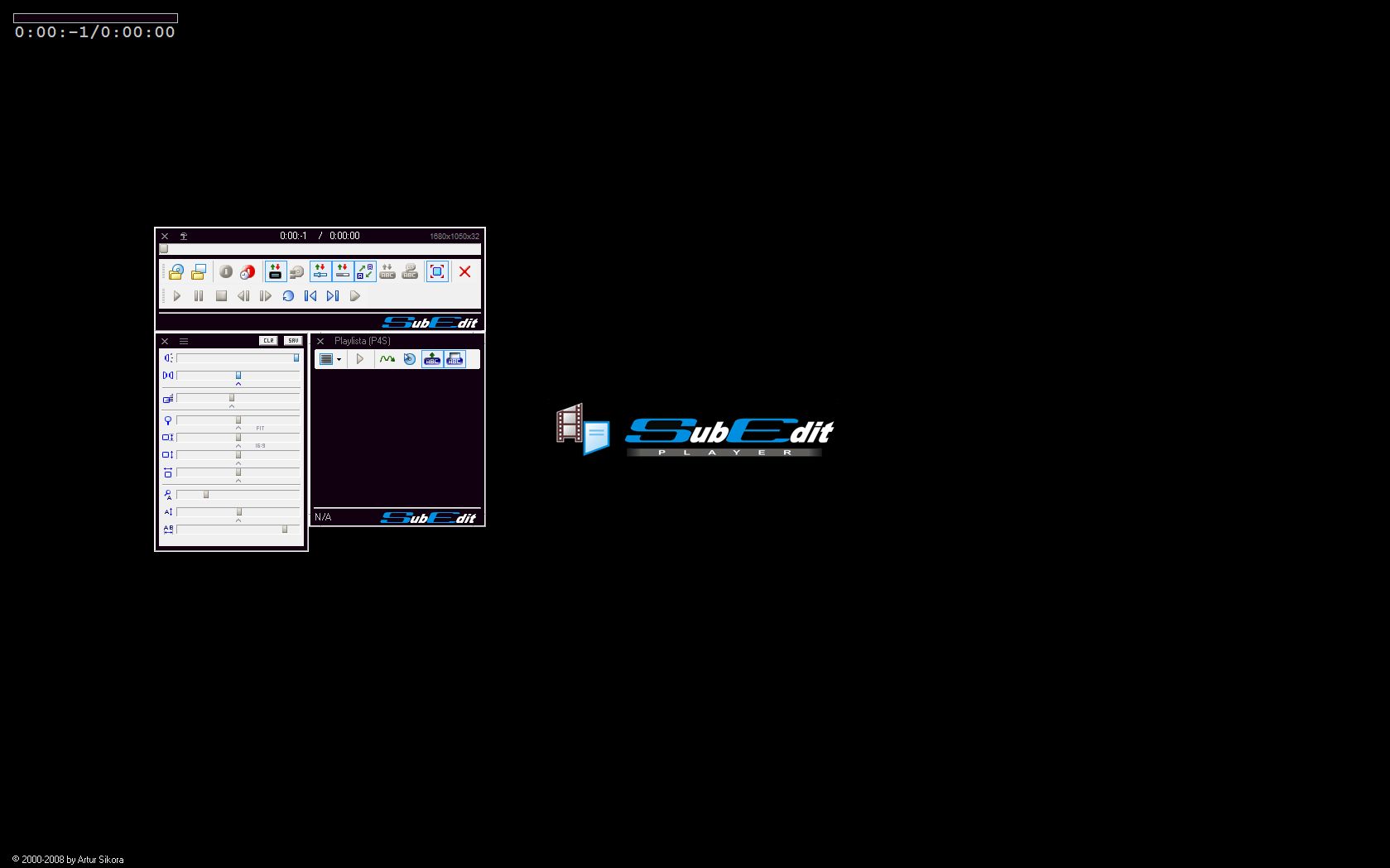Stop playback with the square button
The width and height of the screenshot is (1390, 868).
(x=221, y=295)
